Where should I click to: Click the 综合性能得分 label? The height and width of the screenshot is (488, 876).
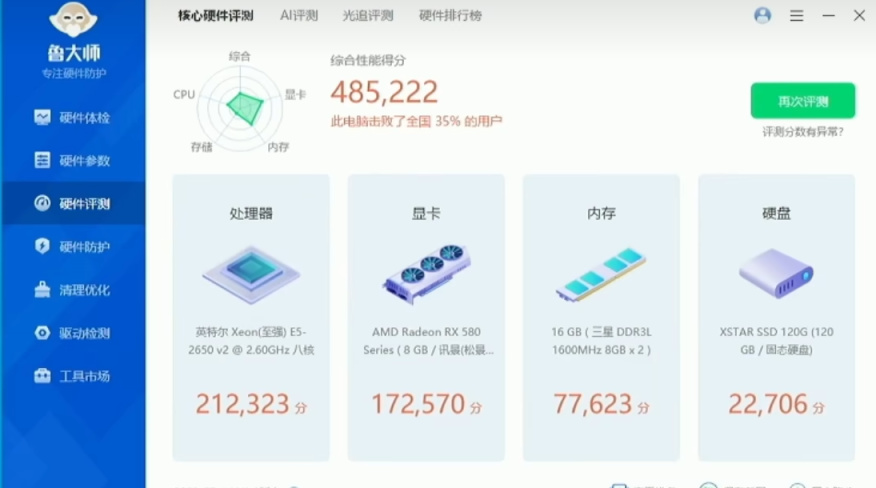(x=368, y=60)
